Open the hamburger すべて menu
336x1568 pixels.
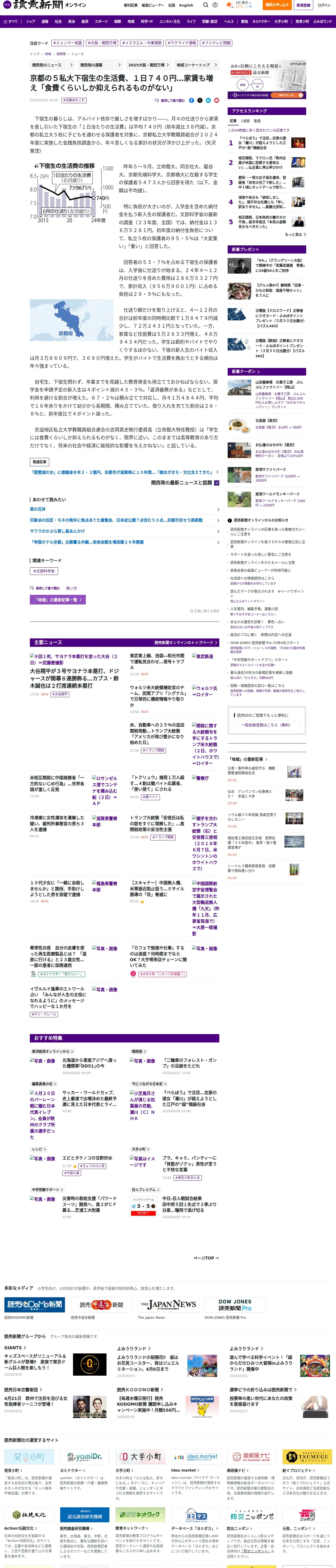[x=10, y=21]
